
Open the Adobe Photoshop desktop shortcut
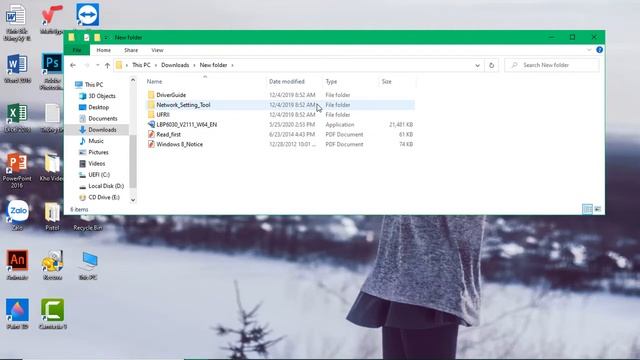52,71
